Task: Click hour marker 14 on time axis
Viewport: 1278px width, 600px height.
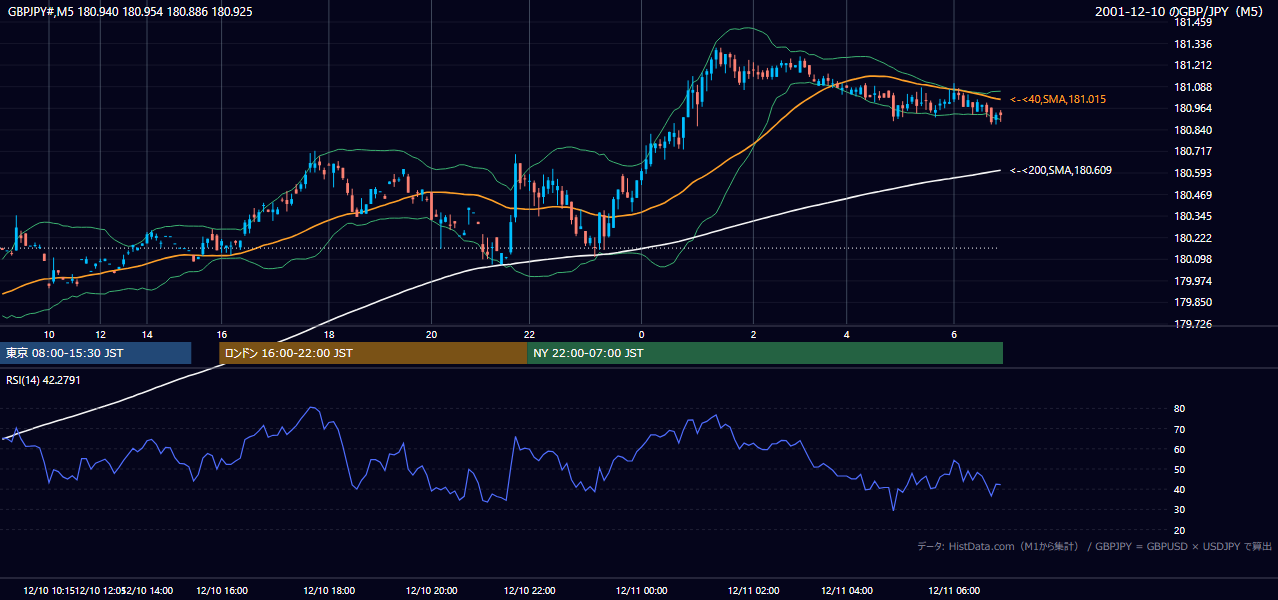Action: [147, 335]
